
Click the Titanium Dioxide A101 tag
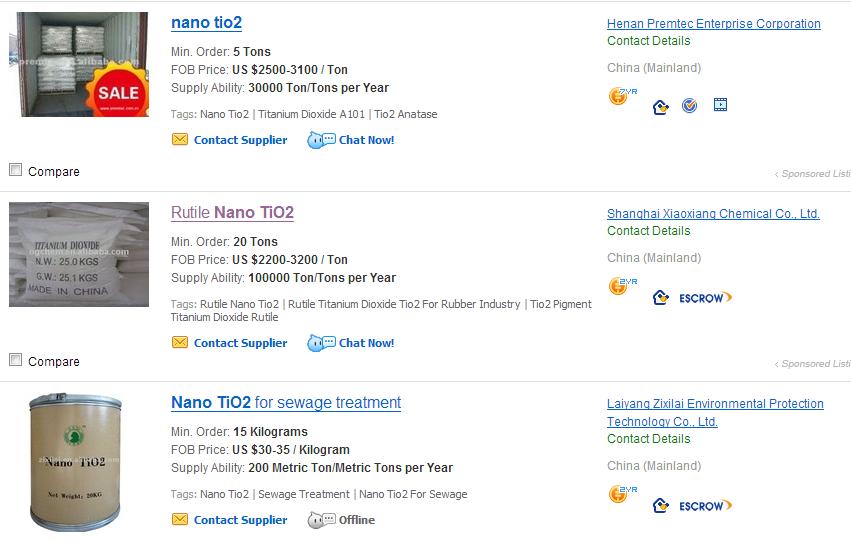coord(312,114)
